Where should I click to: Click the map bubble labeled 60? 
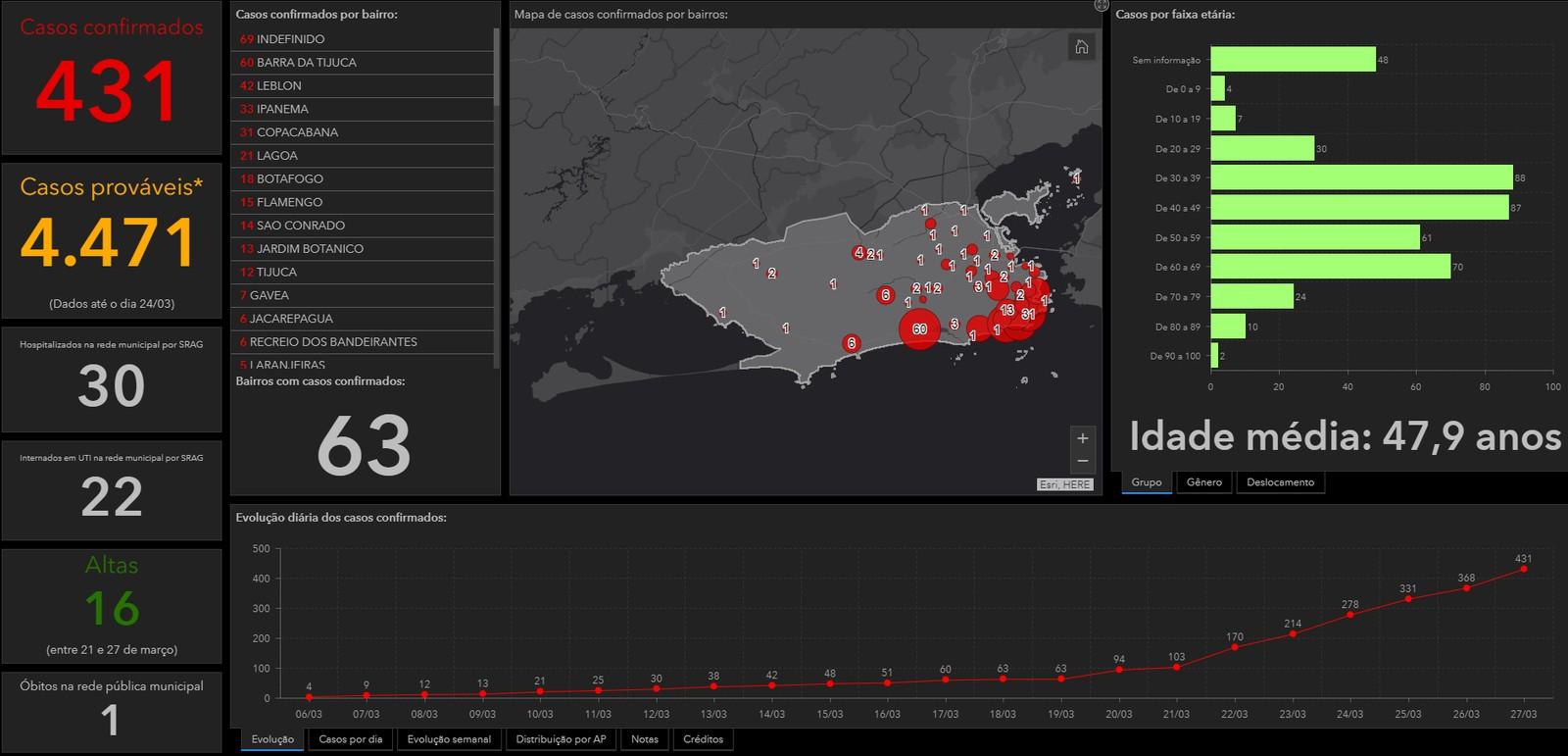pos(919,329)
